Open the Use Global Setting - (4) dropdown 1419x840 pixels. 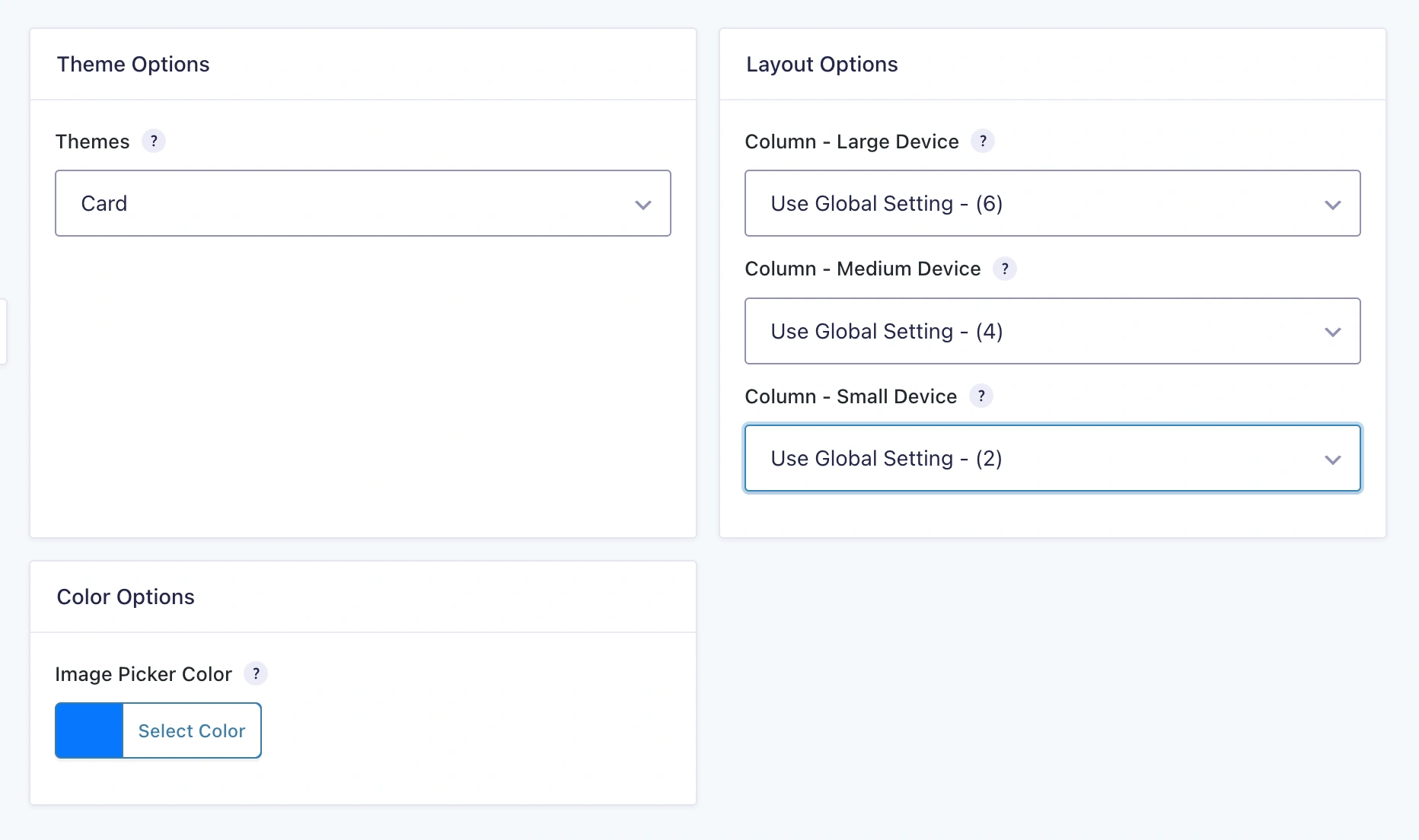click(x=1053, y=331)
